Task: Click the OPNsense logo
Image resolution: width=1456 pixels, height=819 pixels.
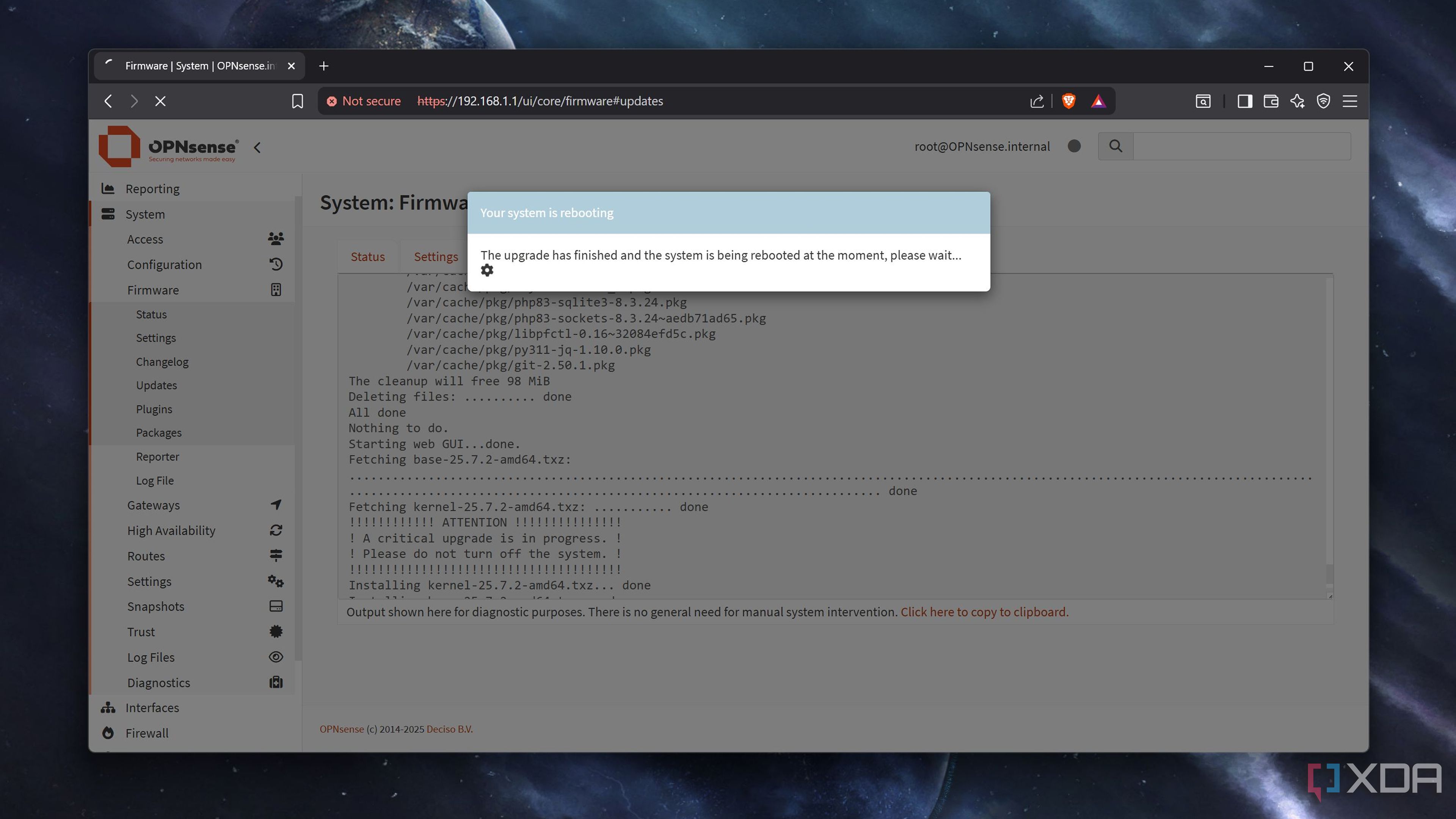Action: pos(168,146)
